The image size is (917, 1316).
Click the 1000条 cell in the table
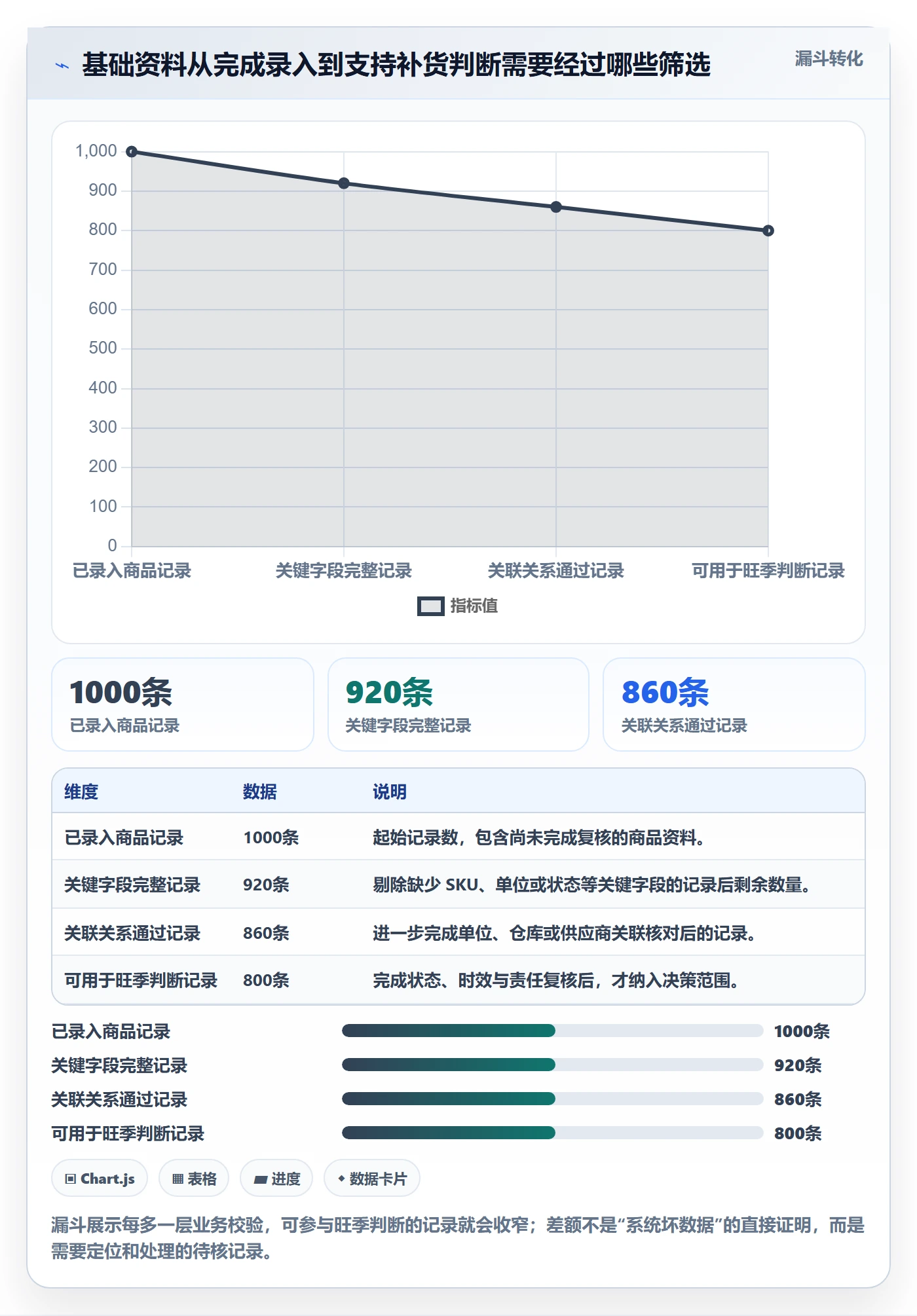(x=271, y=837)
